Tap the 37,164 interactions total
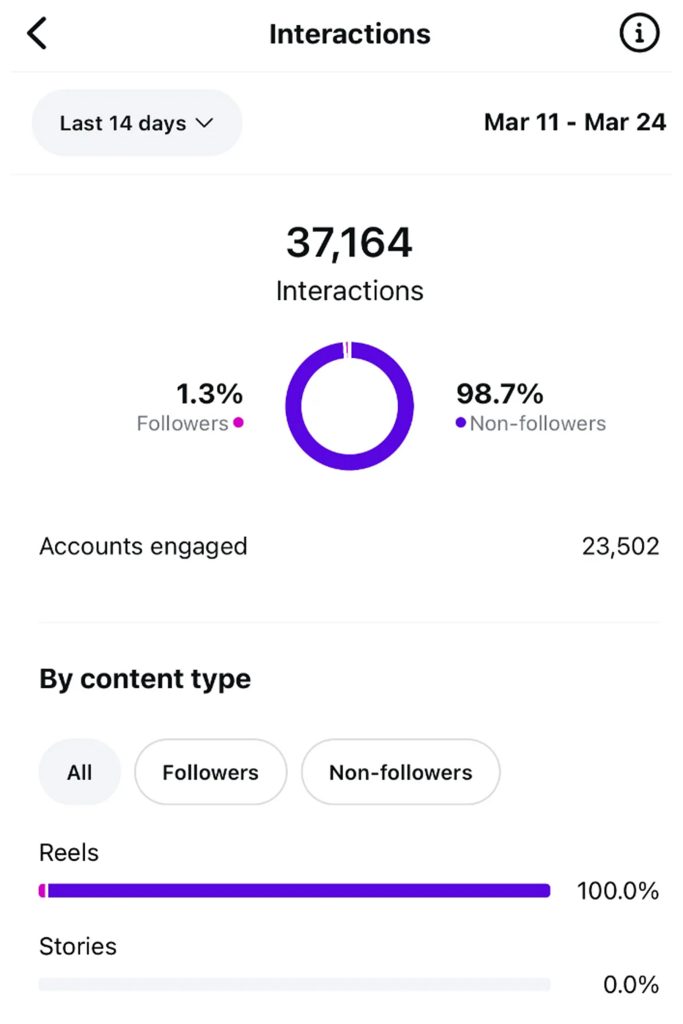Screen dimensions: 683x1024 [x=349, y=242]
